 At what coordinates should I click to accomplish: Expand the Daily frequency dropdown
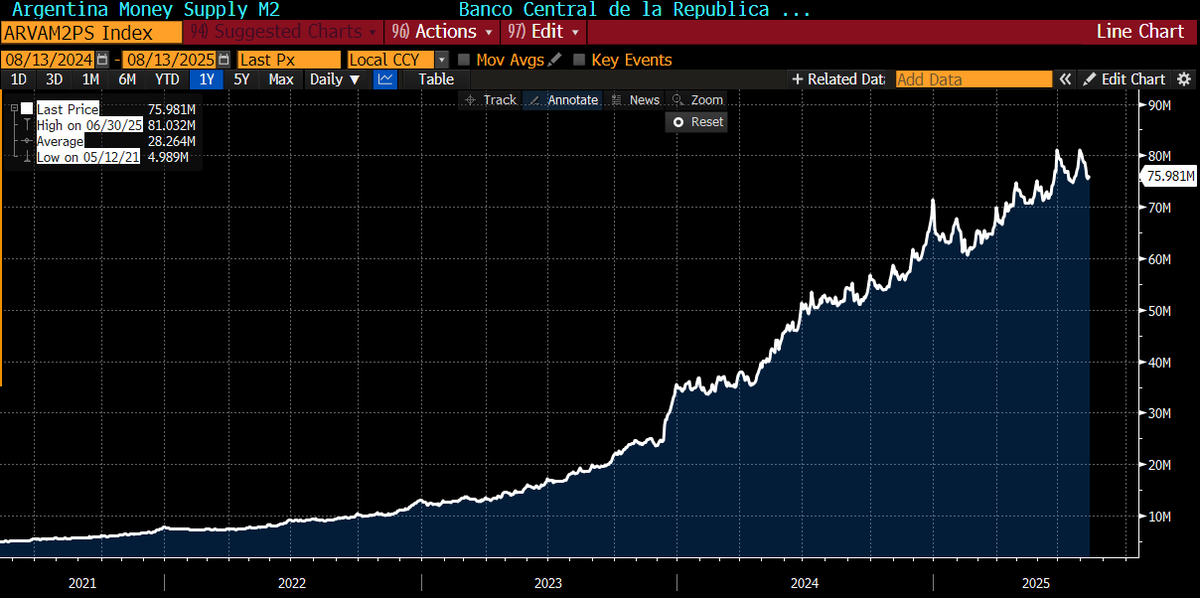[x=334, y=79]
